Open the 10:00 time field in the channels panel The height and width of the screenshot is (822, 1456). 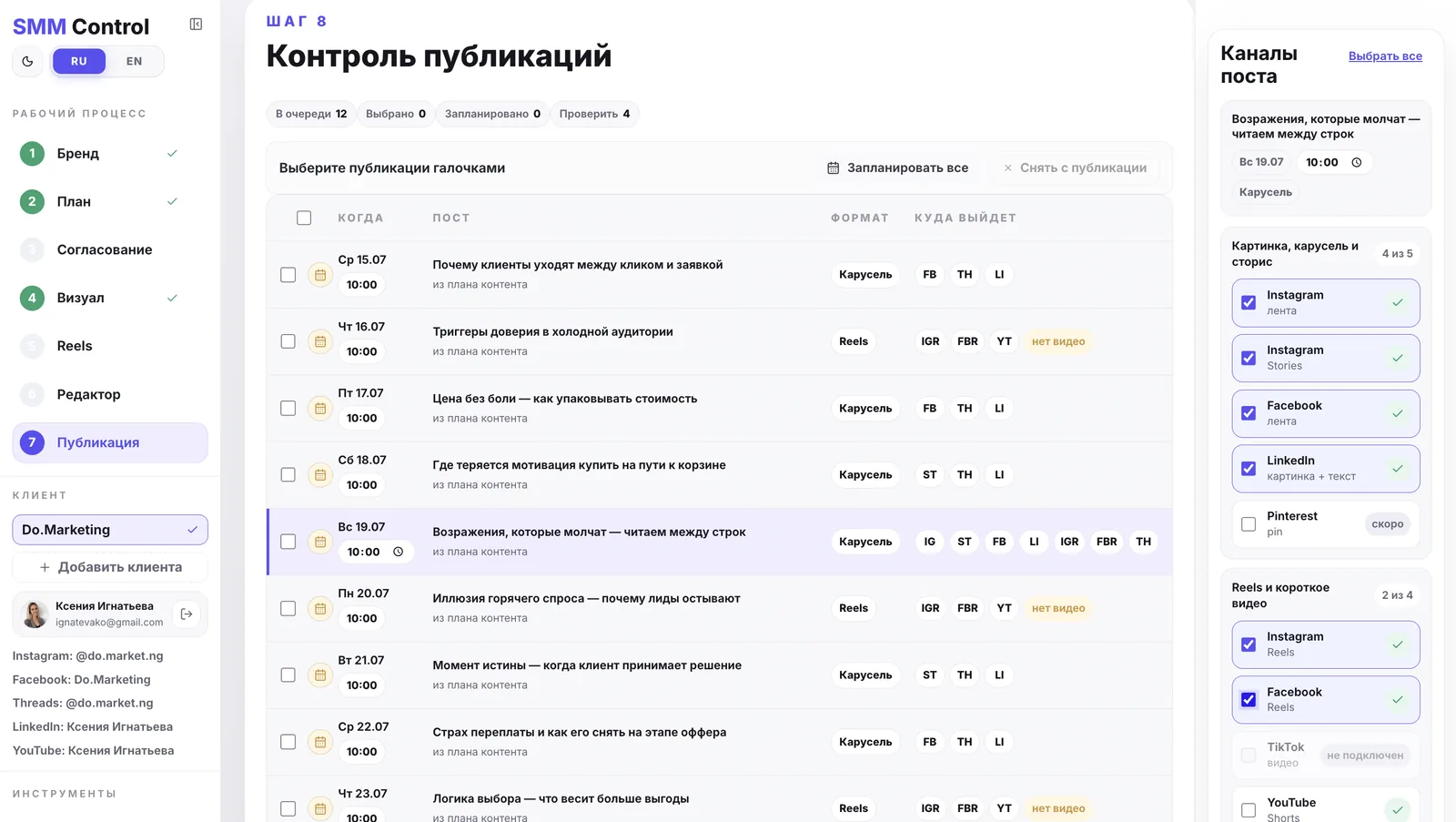coord(1334,162)
